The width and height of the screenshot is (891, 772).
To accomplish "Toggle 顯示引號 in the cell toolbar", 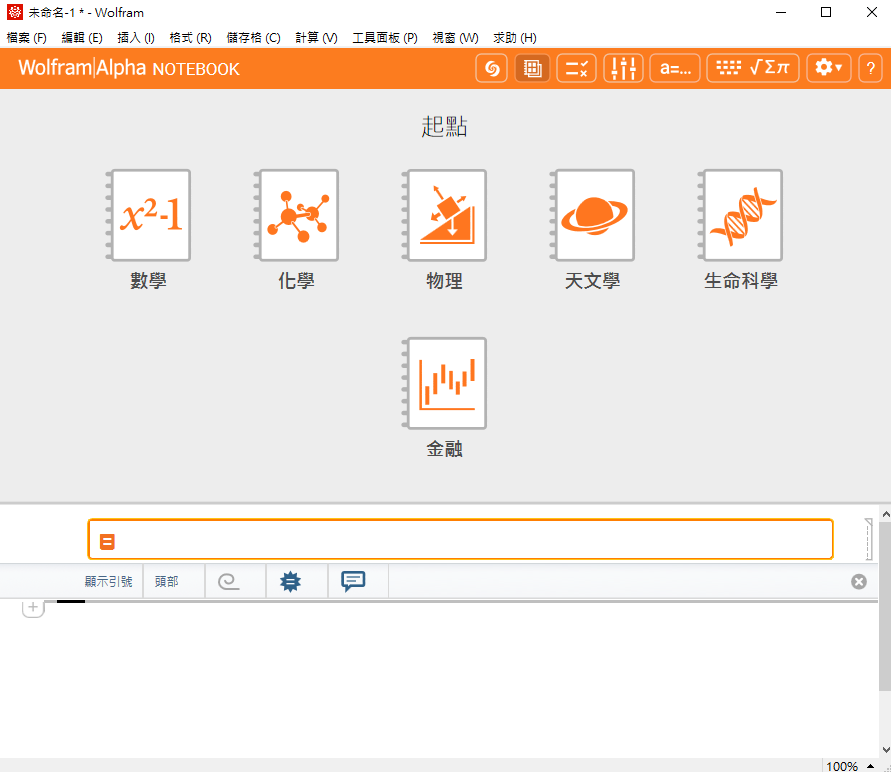I will tap(107, 580).
